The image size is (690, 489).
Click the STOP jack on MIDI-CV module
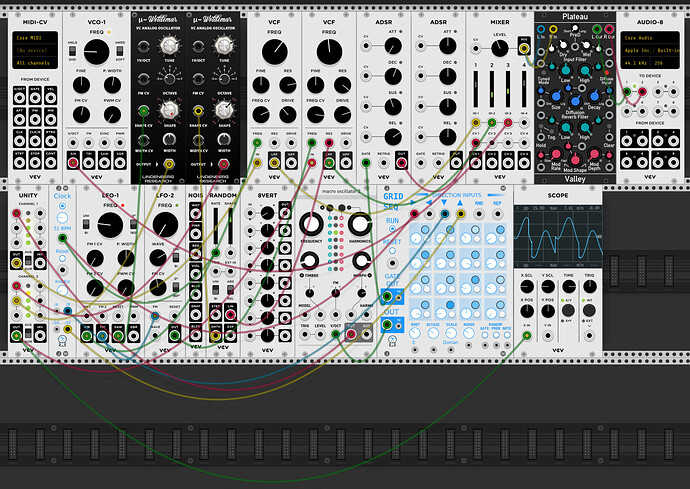(35, 162)
